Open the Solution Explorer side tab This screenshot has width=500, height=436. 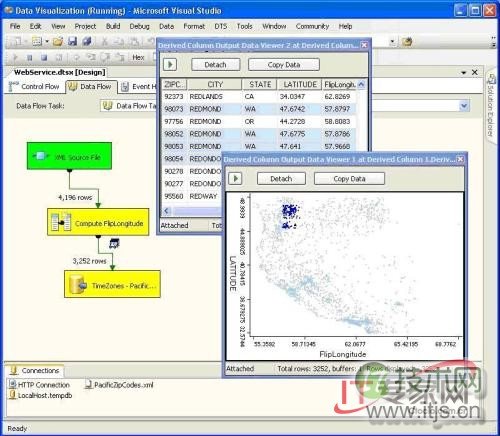[x=491, y=107]
